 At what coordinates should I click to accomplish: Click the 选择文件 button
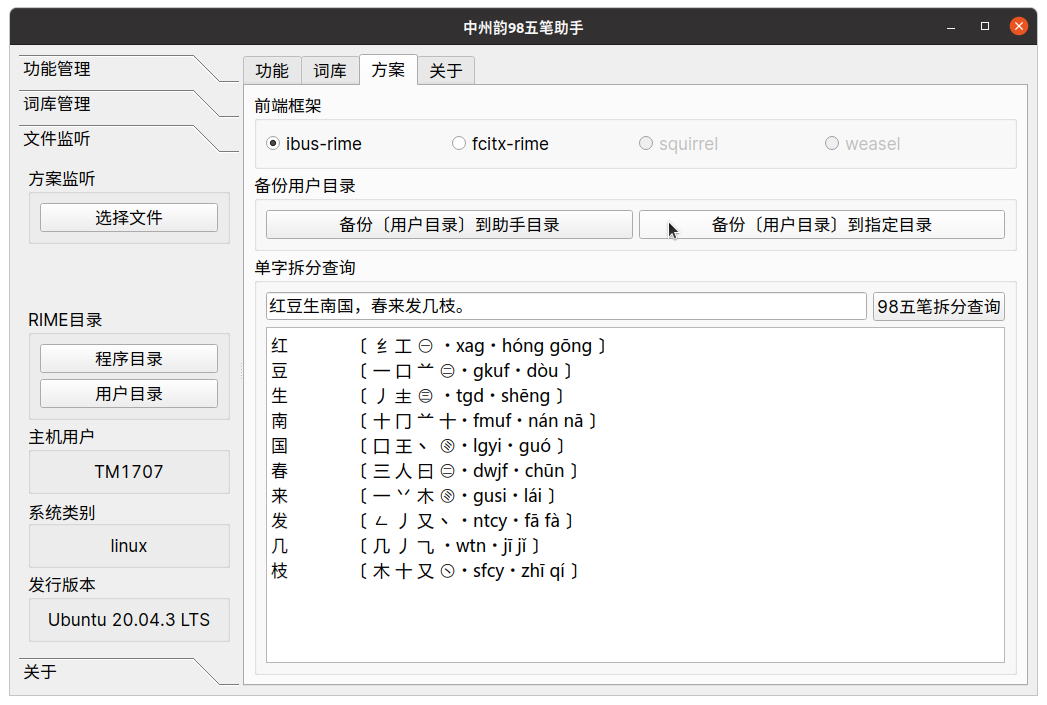coord(129,218)
